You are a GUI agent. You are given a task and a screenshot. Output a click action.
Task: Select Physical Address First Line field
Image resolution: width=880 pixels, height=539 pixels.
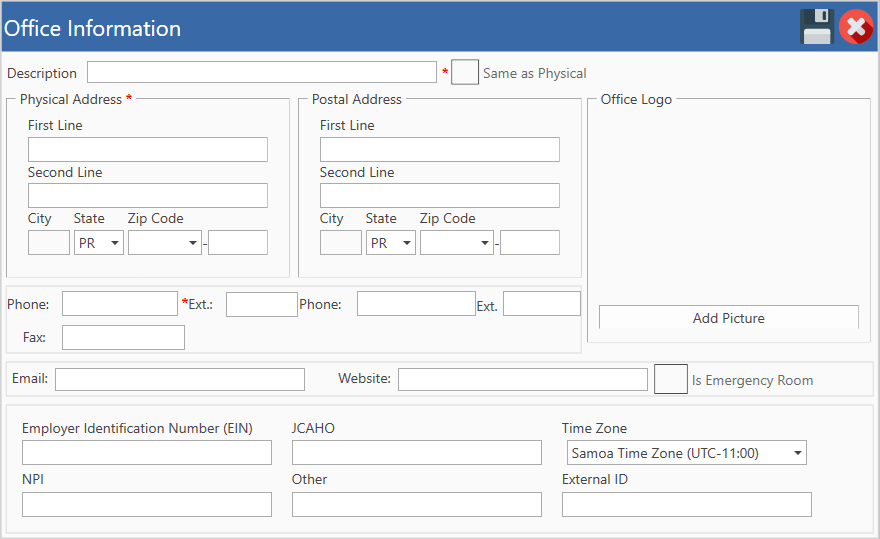coord(148,149)
